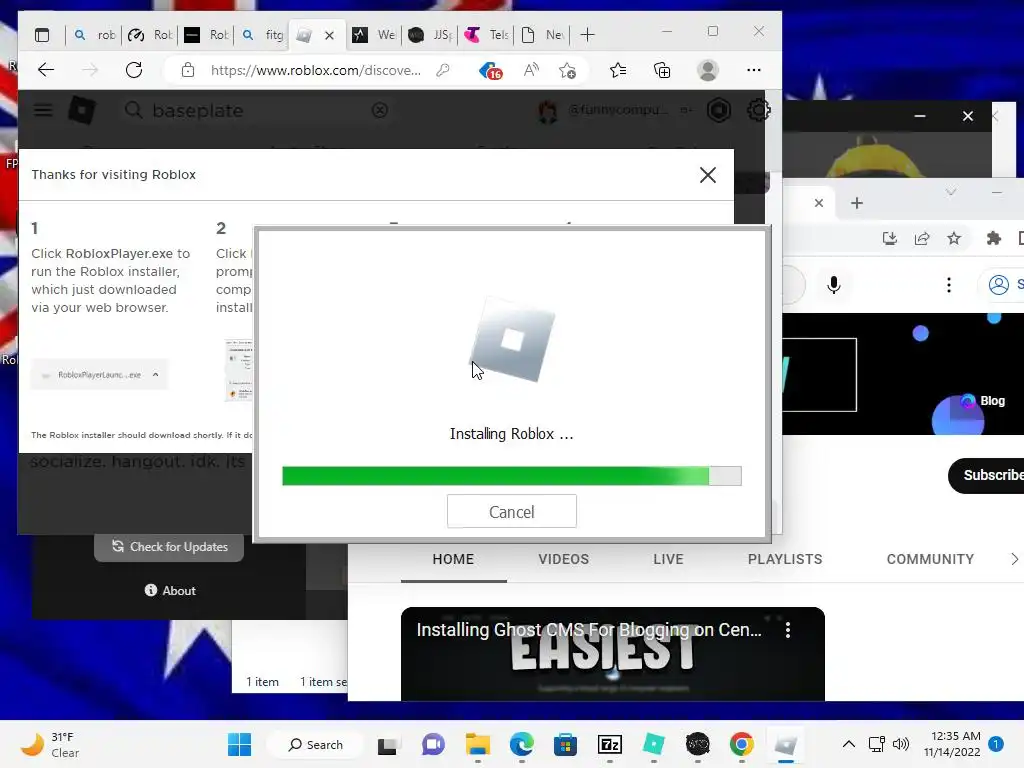The height and width of the screenshot is (768, 1024).
Task: Open the volume control in system tray
Action: click(901, 744)
